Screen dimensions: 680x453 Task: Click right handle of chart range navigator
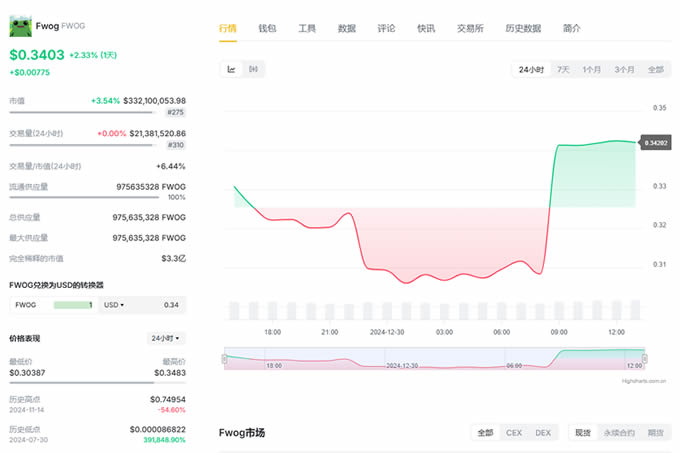click(645, 359)
